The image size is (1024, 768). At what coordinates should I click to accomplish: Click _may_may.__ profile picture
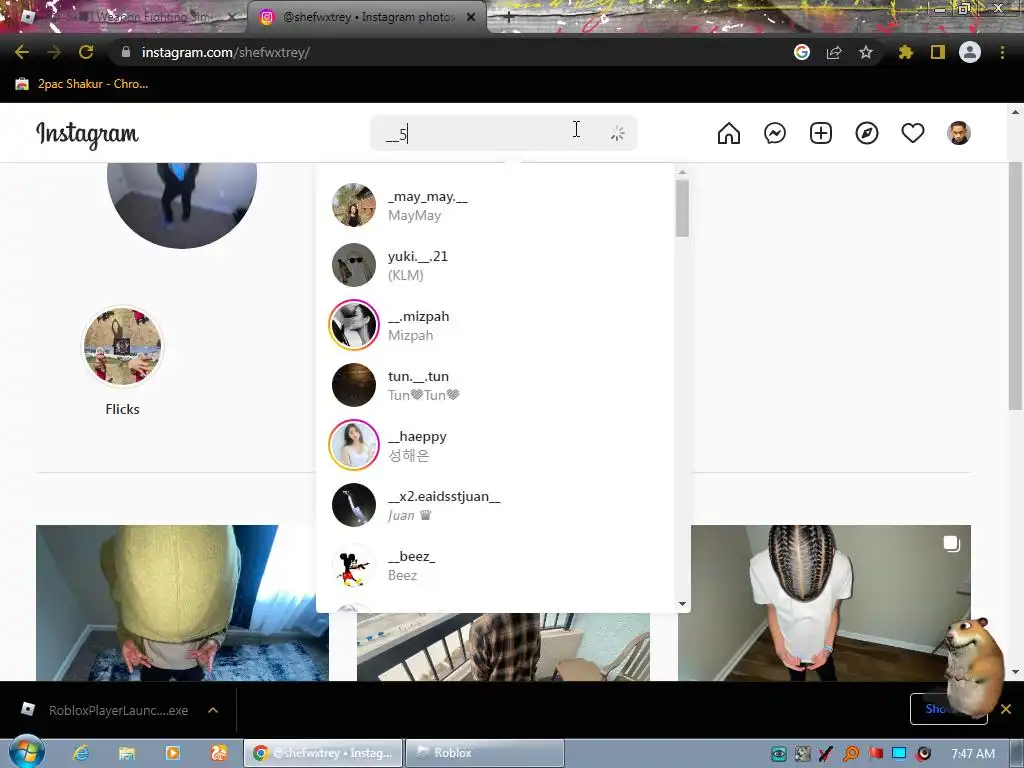pos(353,205)
